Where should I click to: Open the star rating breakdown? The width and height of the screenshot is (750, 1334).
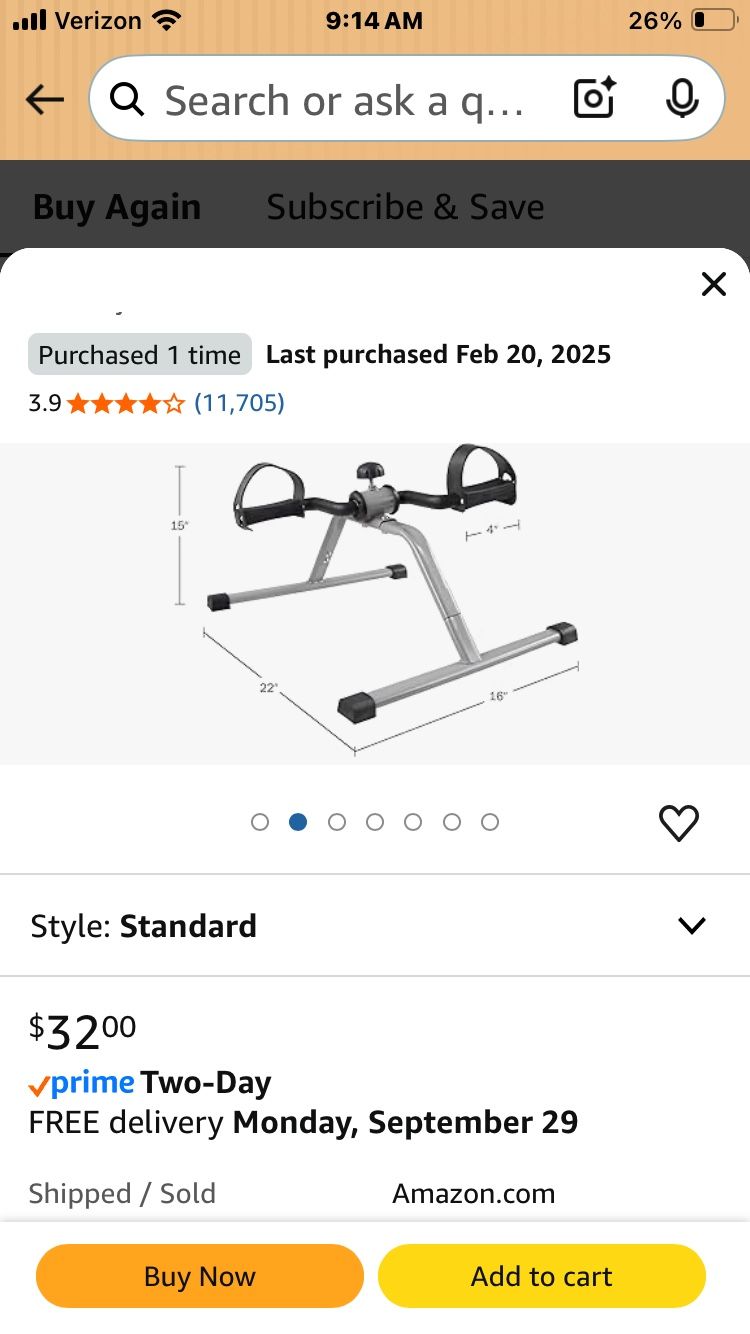(125, 404)
